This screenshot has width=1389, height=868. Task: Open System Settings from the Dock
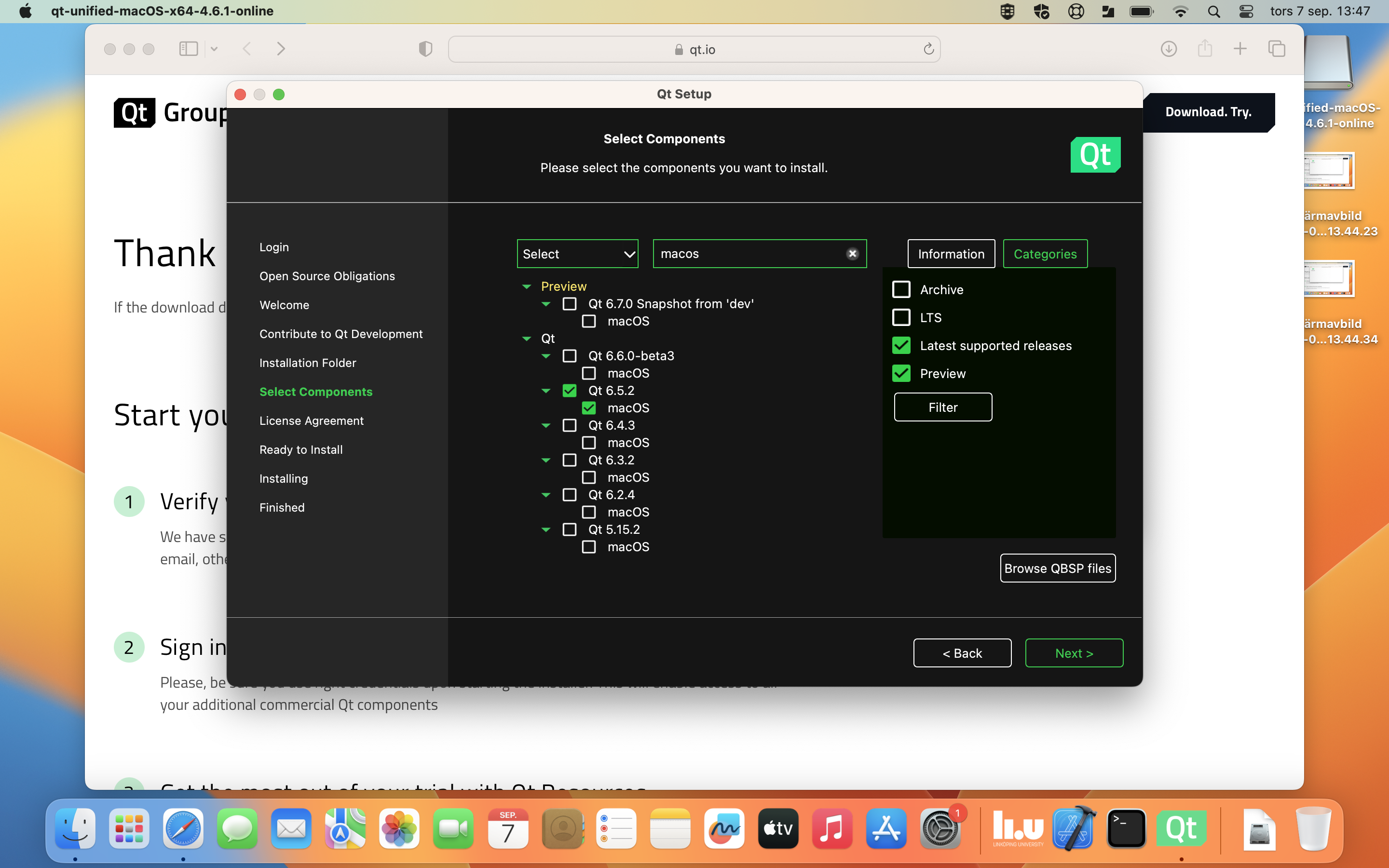pyautogui.click(x=940, y=828)
